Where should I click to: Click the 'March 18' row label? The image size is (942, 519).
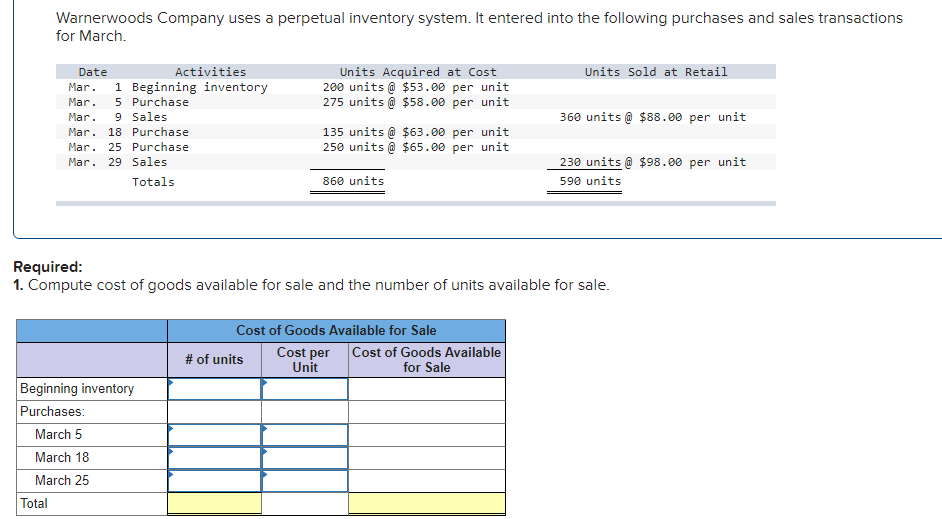coord(62,458)
